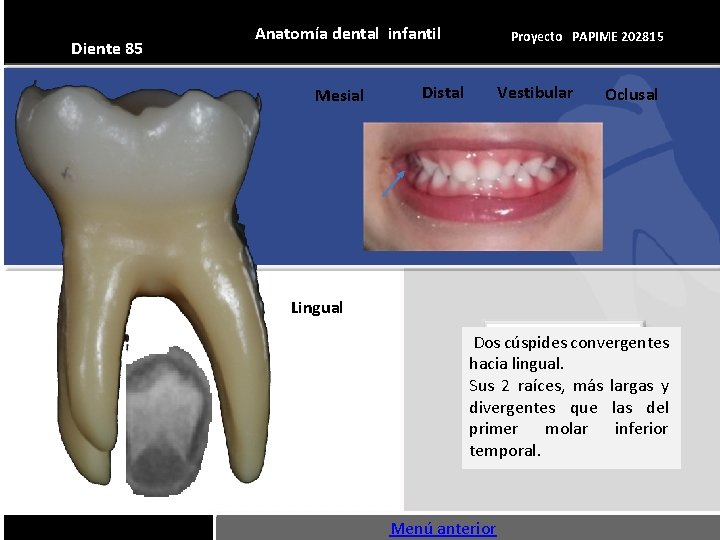The image size is (720, 540).
Task: Select the Lingual label
Action: (x=317, y=308)
